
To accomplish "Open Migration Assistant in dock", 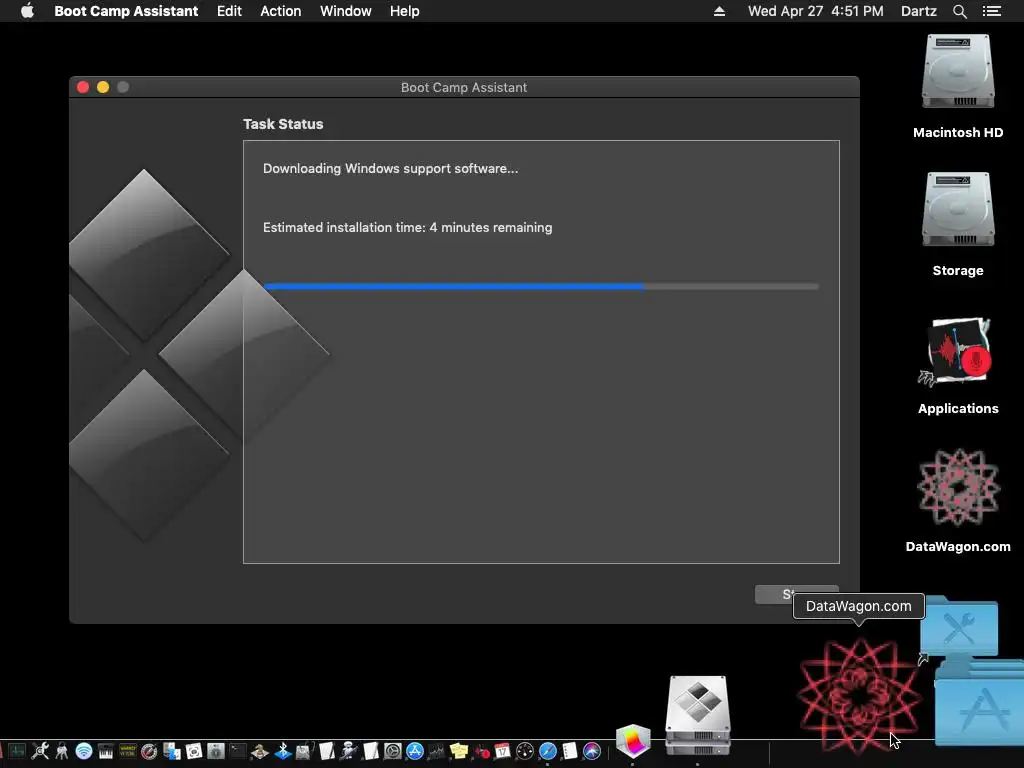I will pos(172,750).
